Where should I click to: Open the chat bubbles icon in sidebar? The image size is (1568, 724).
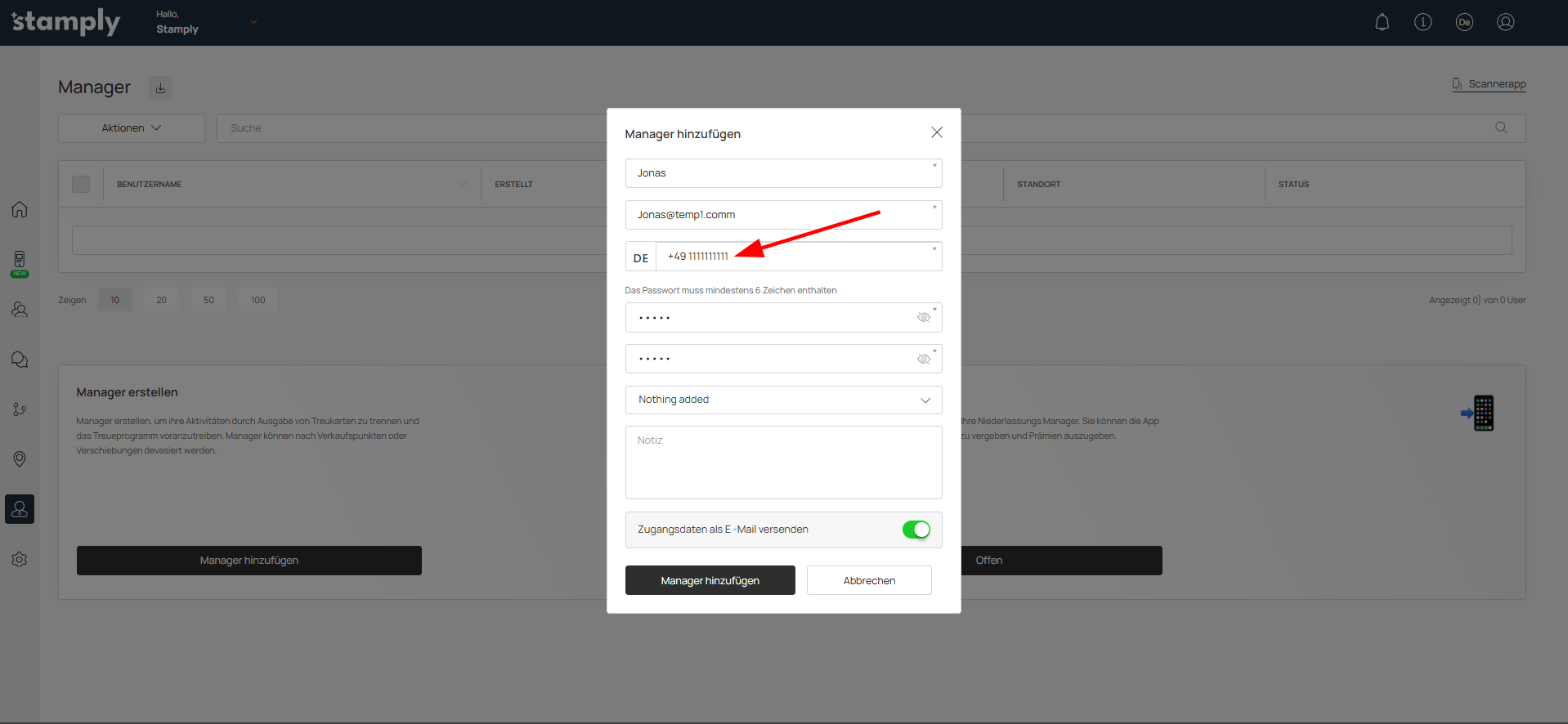click(20, 360)
